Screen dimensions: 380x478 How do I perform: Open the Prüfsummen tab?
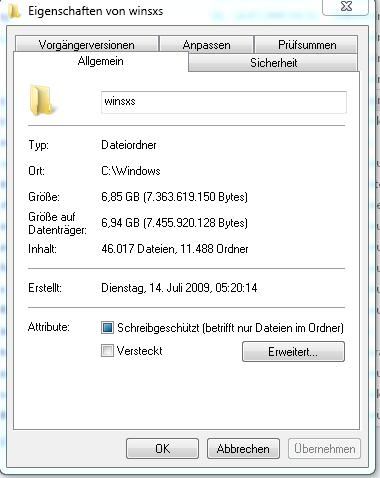click(306, 44)
